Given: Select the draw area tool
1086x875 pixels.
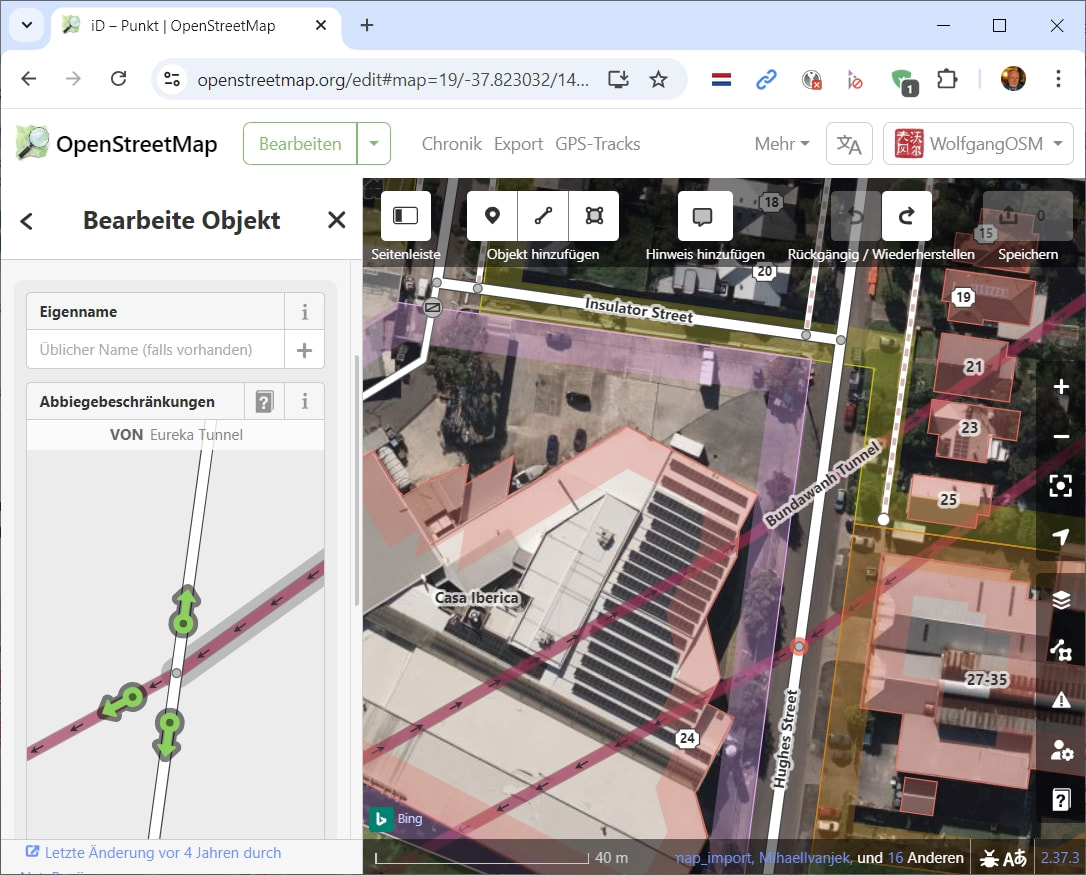Looking at the screenshot, I should pos(594,216).
